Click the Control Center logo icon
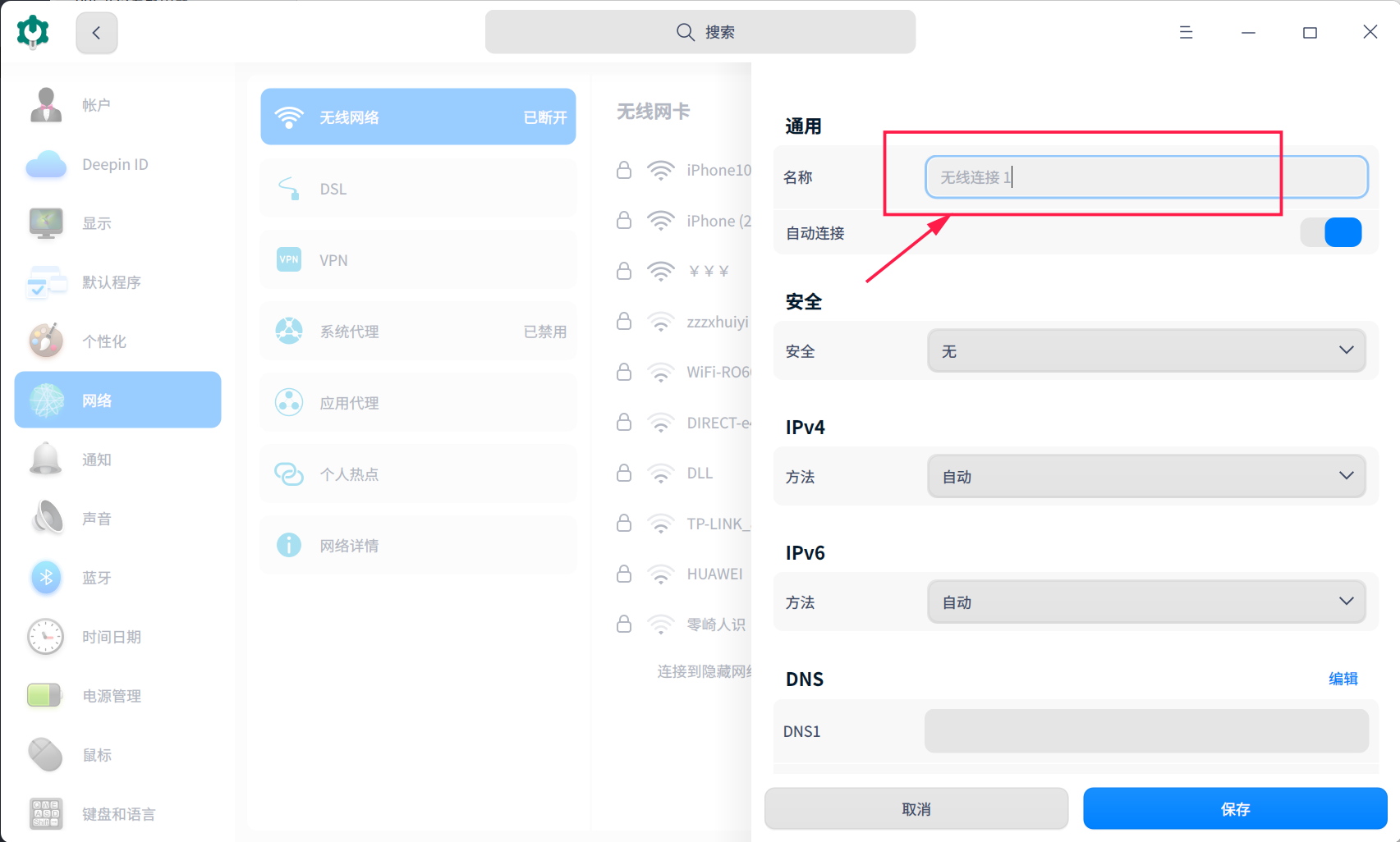1400x842 pixels. point(33,32)
